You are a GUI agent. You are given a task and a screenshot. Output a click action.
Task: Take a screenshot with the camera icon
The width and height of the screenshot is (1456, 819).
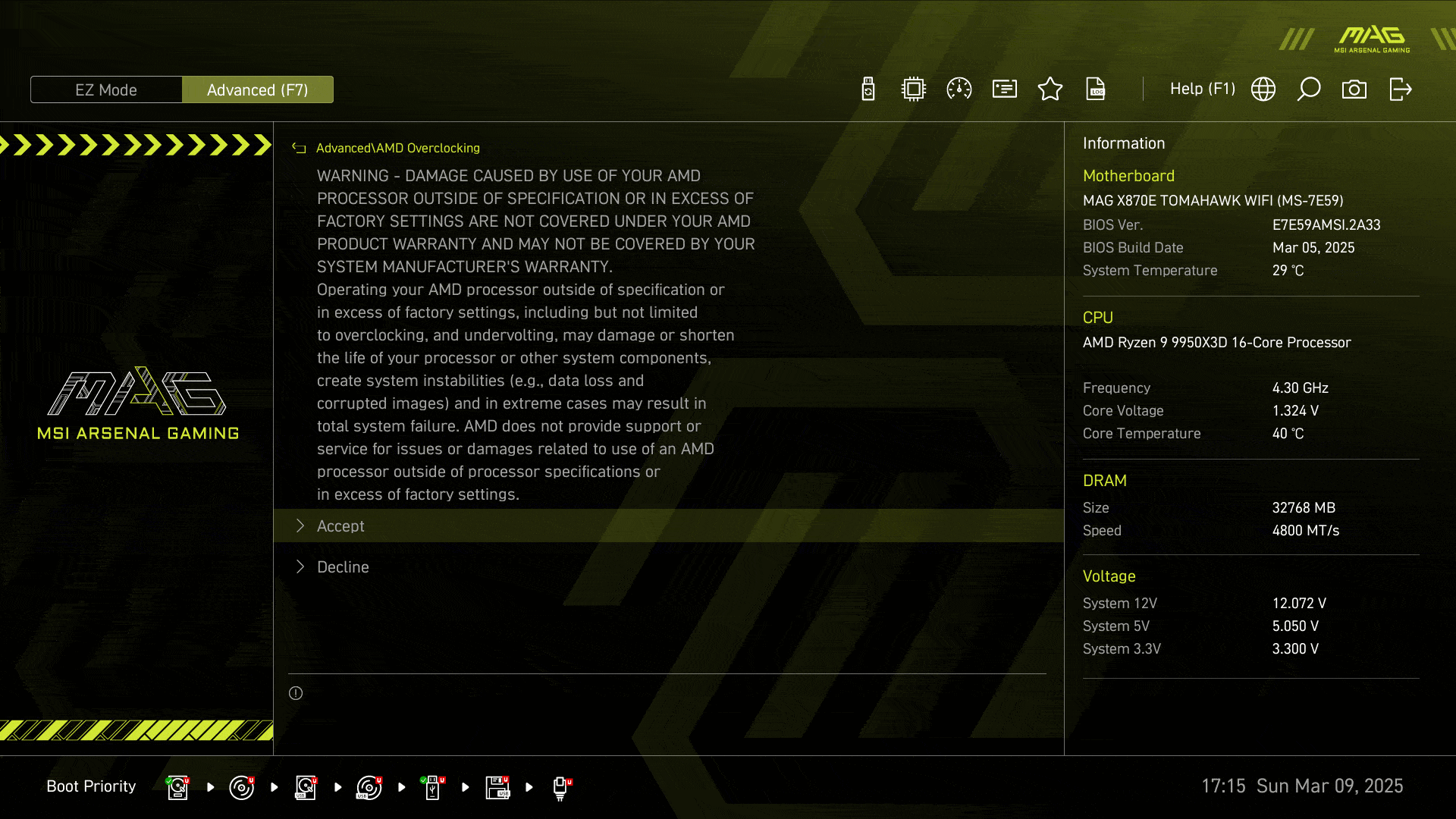(x=1354, y=89)
